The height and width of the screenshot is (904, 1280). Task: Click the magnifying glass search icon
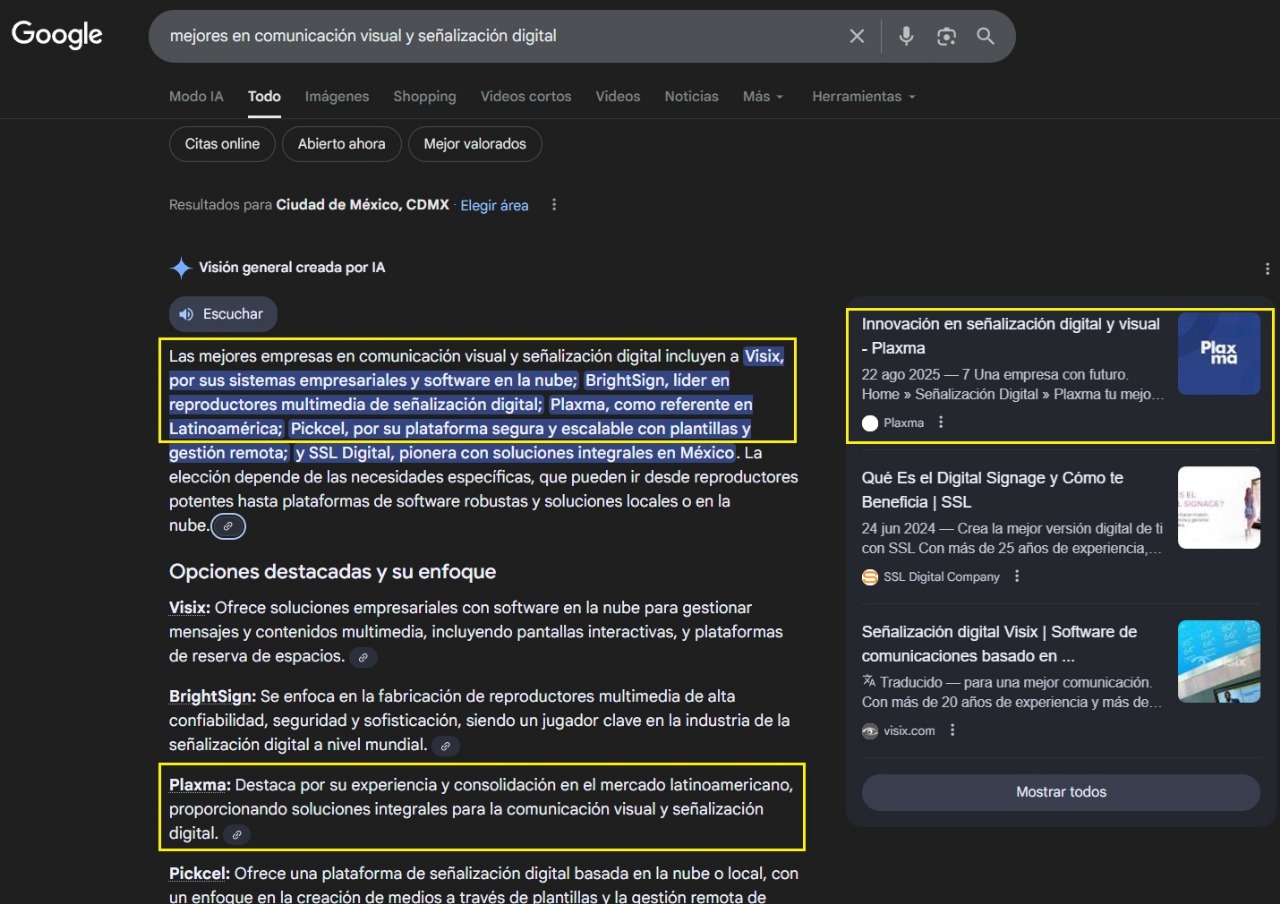click(x=985, y=36)
